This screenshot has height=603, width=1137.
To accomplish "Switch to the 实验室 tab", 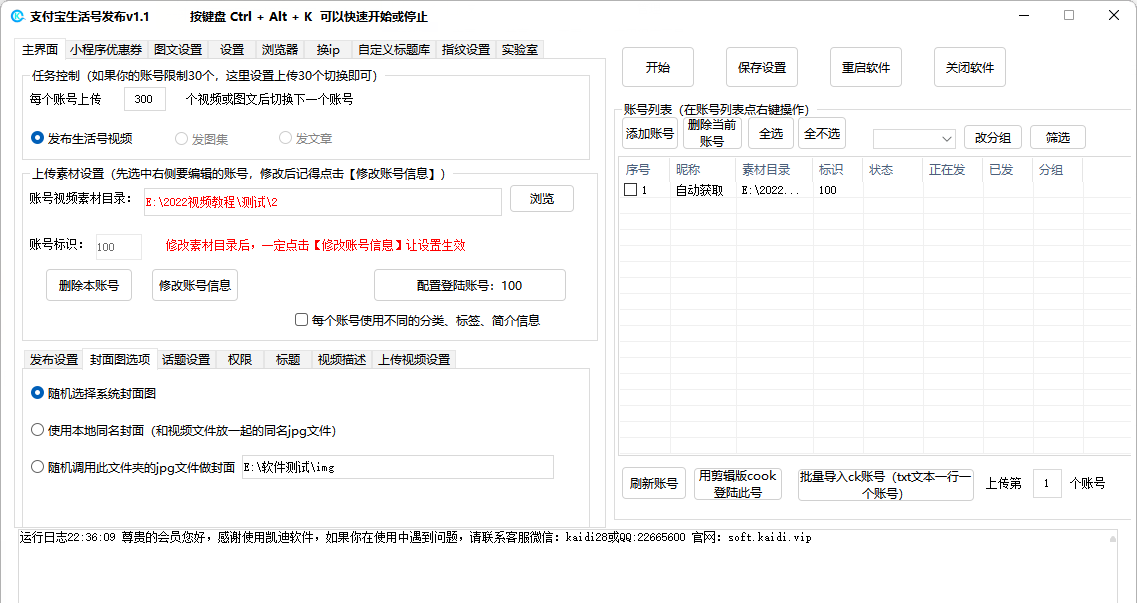I will click(x=520, y=49).
